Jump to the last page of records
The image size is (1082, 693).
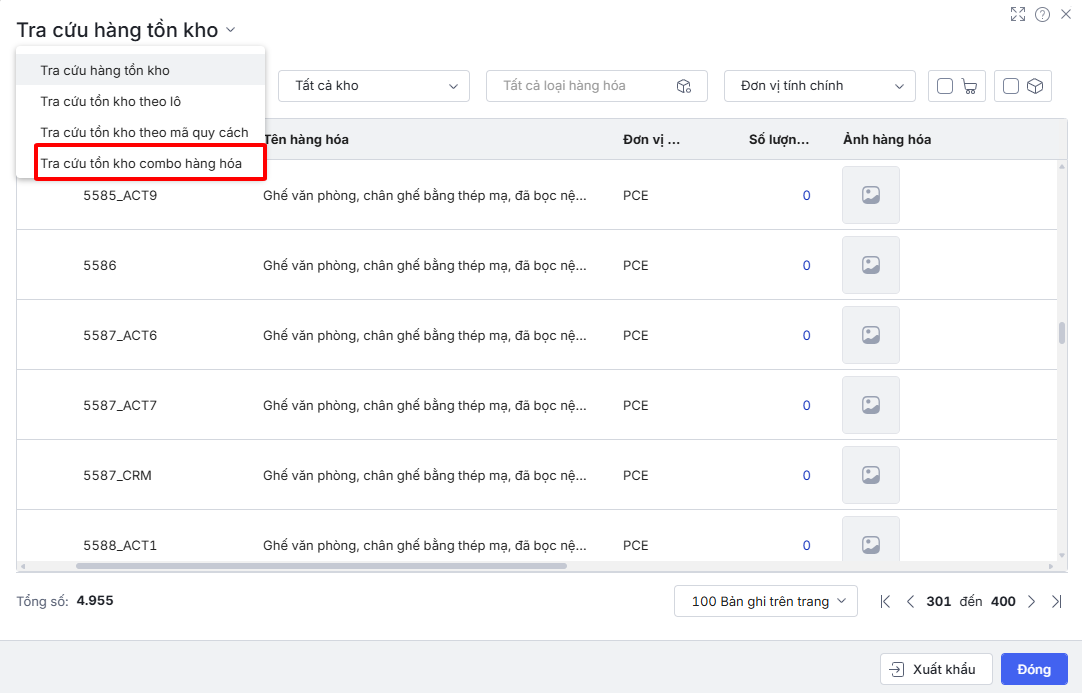point(1056,601)
